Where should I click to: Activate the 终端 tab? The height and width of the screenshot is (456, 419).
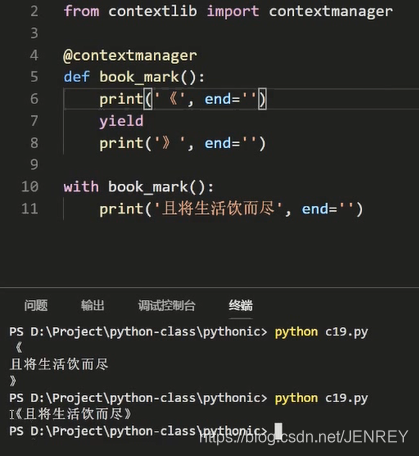[x=241, y=305]
